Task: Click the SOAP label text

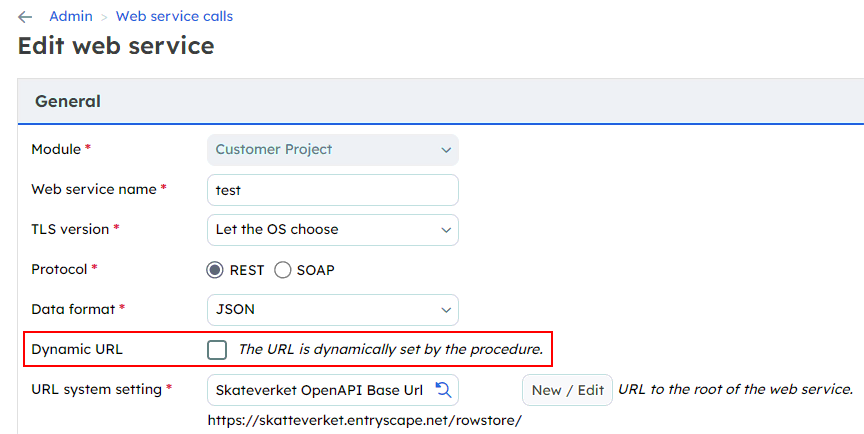Action: tap(315, 270)
